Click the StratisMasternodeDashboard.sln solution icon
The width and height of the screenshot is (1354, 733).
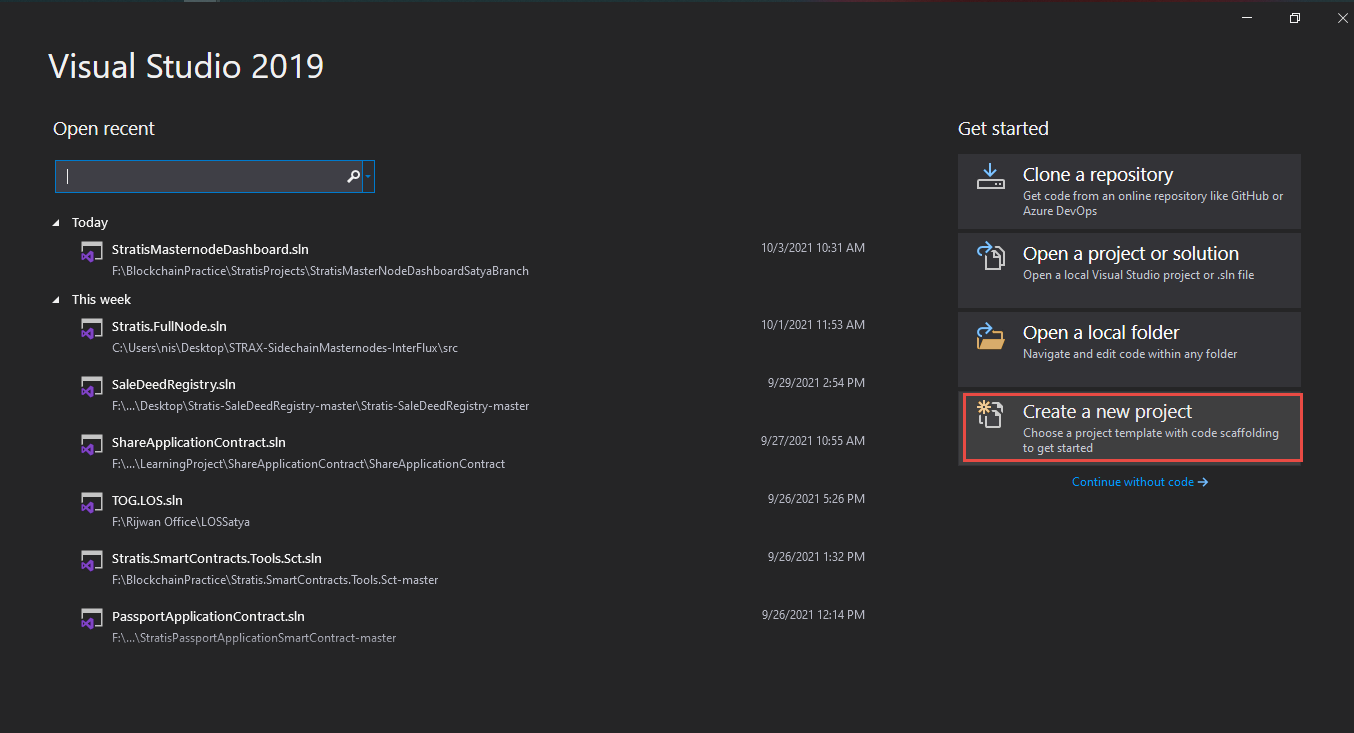[92, 252]
